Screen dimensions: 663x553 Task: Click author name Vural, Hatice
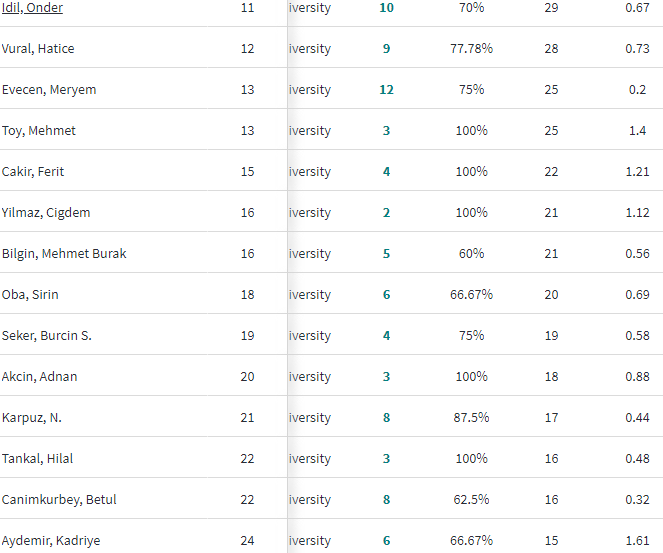tap(38, 49)
